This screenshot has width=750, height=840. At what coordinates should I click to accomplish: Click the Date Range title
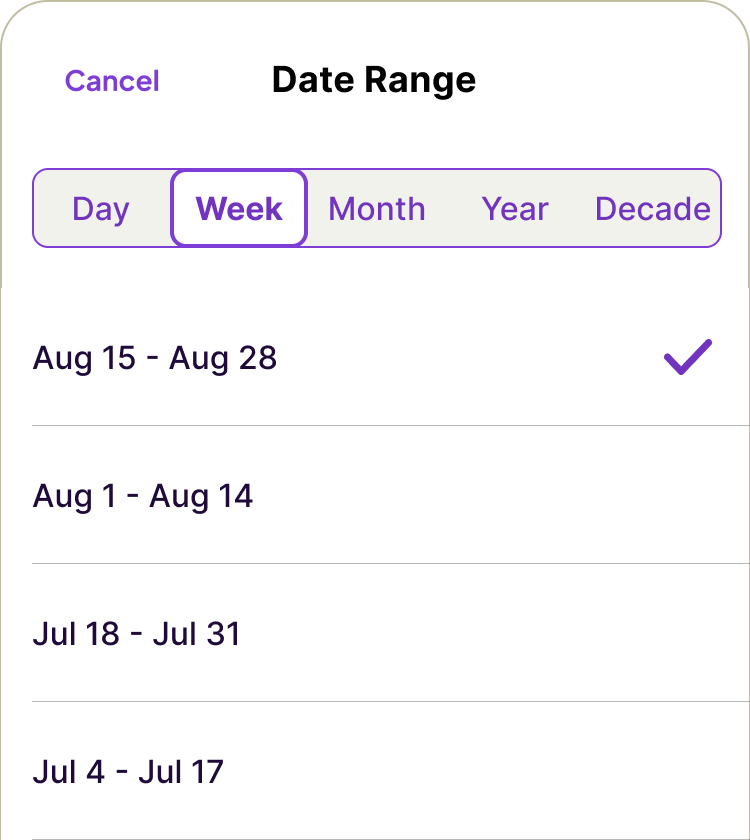coord(374,80)
